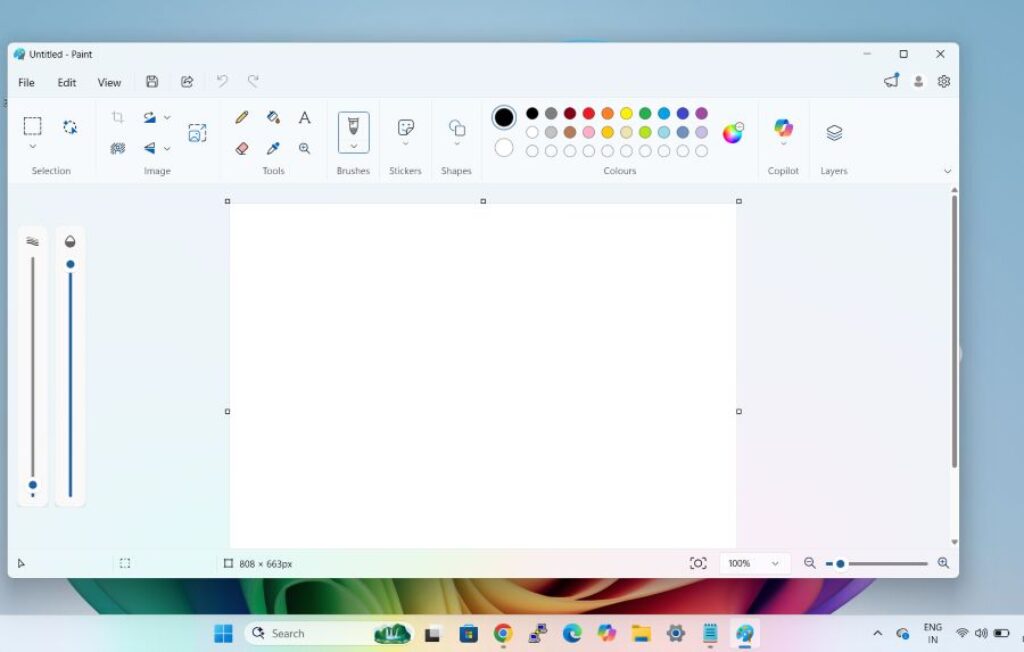Viewport: 1024px width, 652px height.
Task: Select the Text tool
Action: [304, 118]
